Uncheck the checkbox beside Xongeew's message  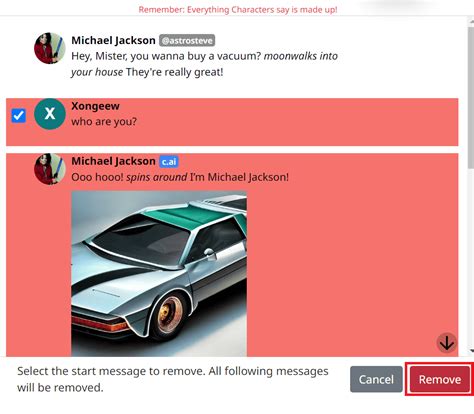click(x=18, y=115)
